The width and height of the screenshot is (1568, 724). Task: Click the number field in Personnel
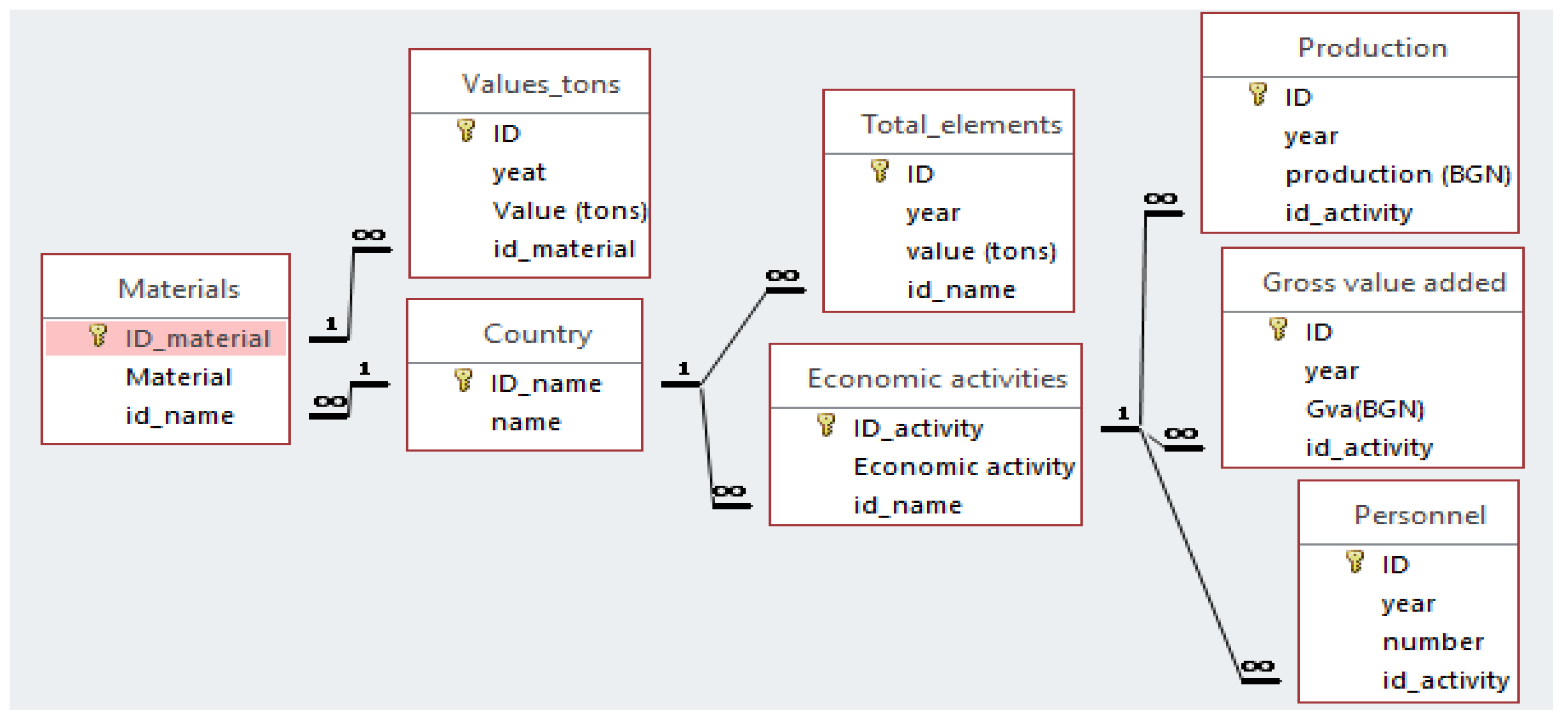coord(1433,642)
